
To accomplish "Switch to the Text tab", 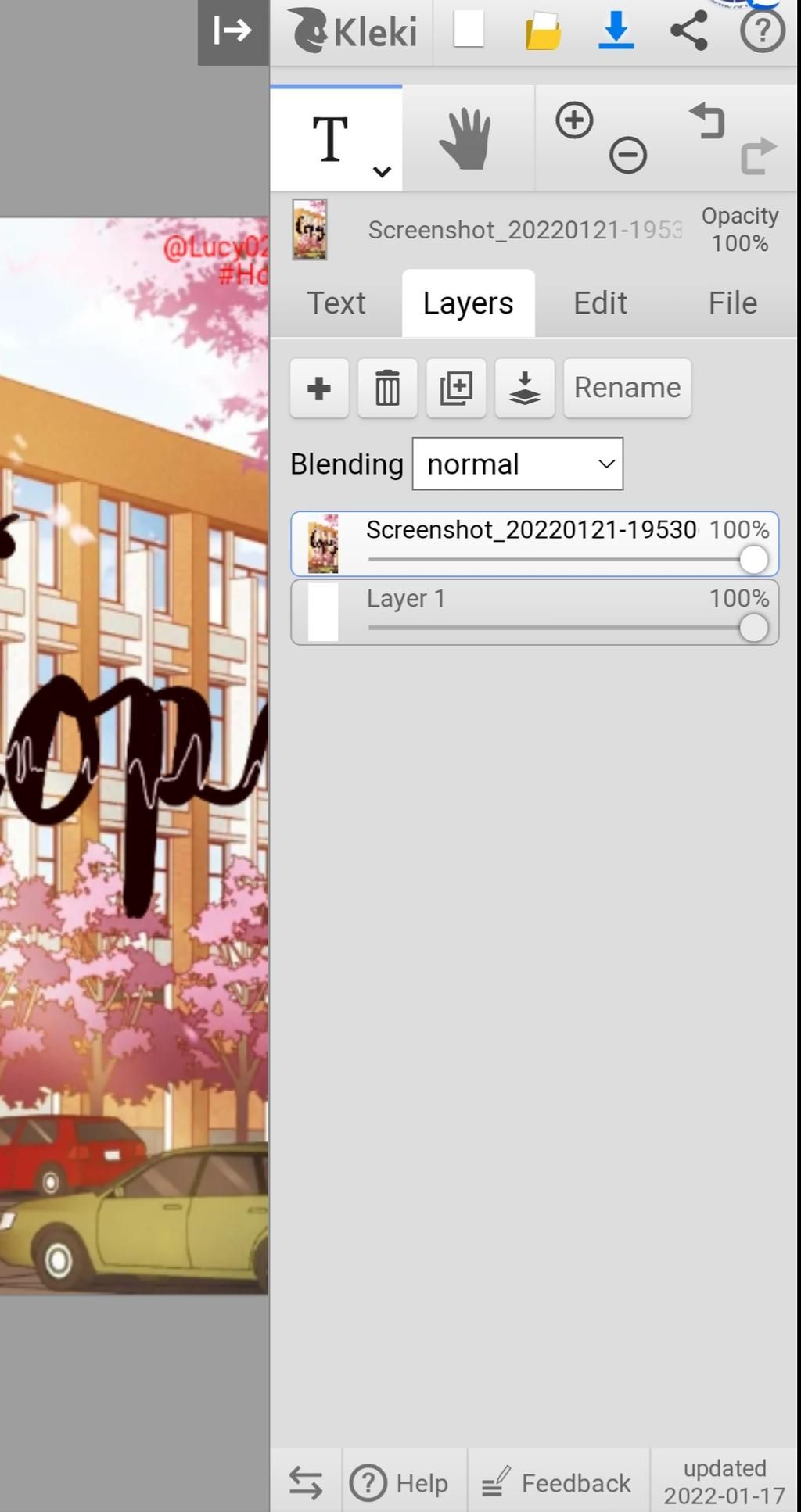I will click(336, 303).
